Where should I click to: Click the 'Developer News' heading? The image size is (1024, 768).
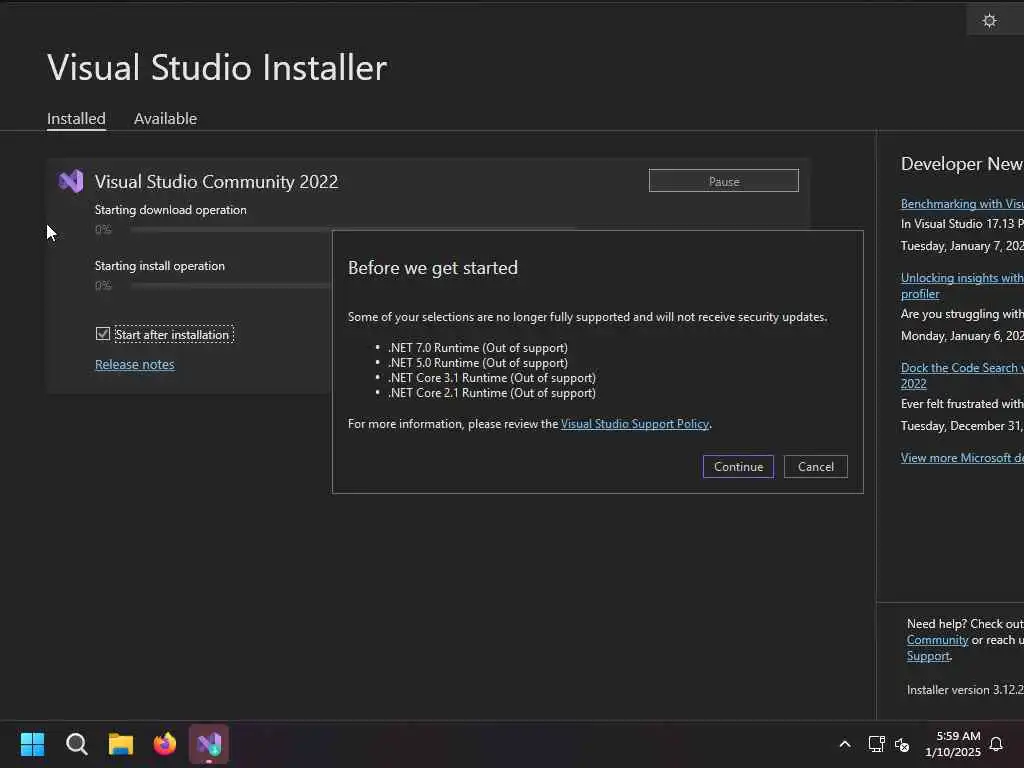point(962,164)
